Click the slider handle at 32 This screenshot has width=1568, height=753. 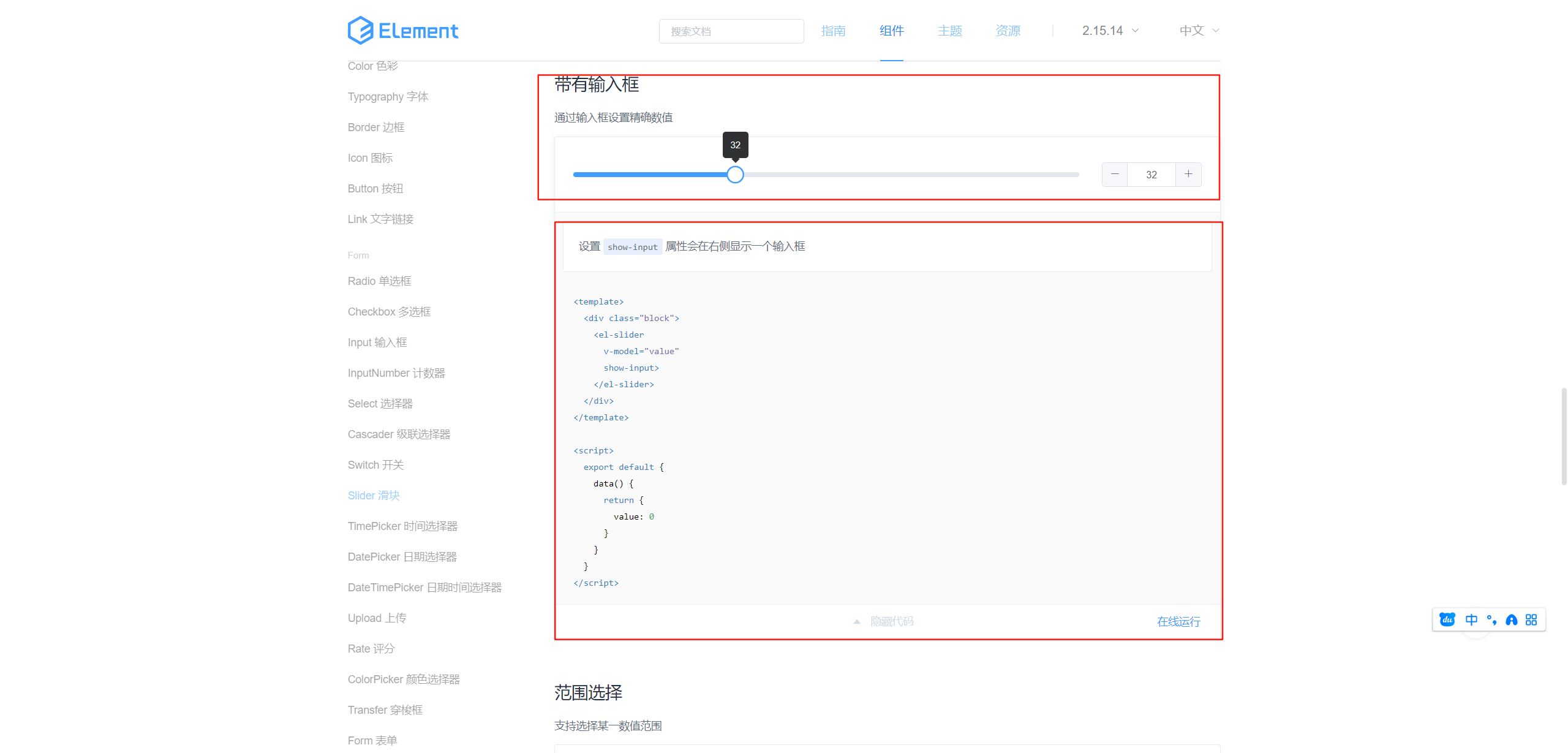pyautogui.click(x=735, y=175)
